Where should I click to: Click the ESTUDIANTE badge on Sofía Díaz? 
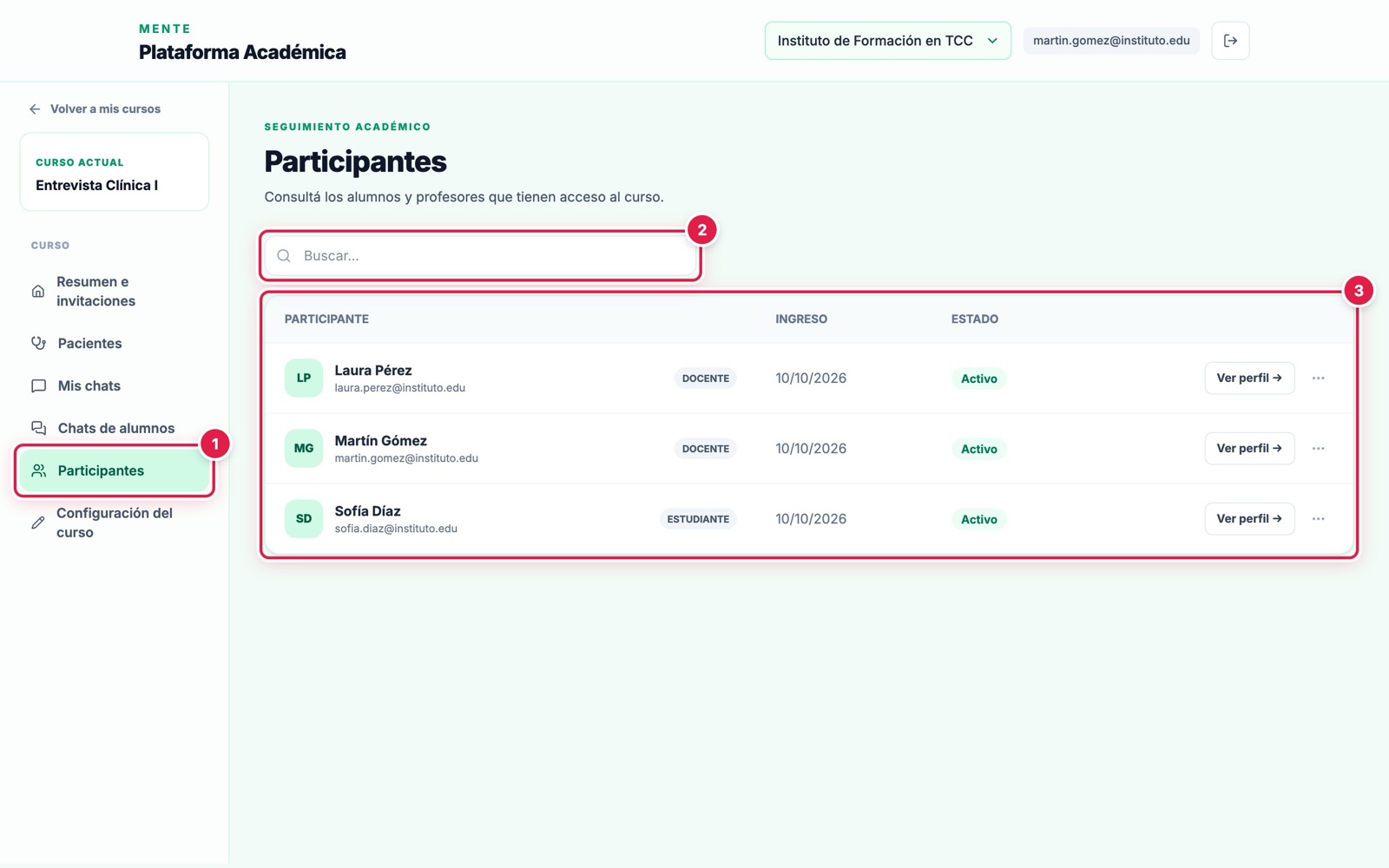[698, 519]
